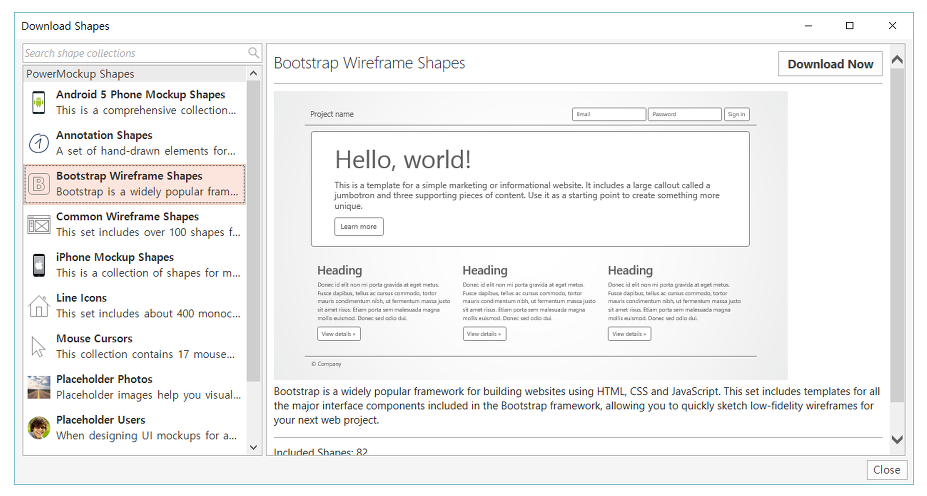Click the Bootstrap wireframe preview image
This screenshot has height=496, width=927.
coord(530,235)
